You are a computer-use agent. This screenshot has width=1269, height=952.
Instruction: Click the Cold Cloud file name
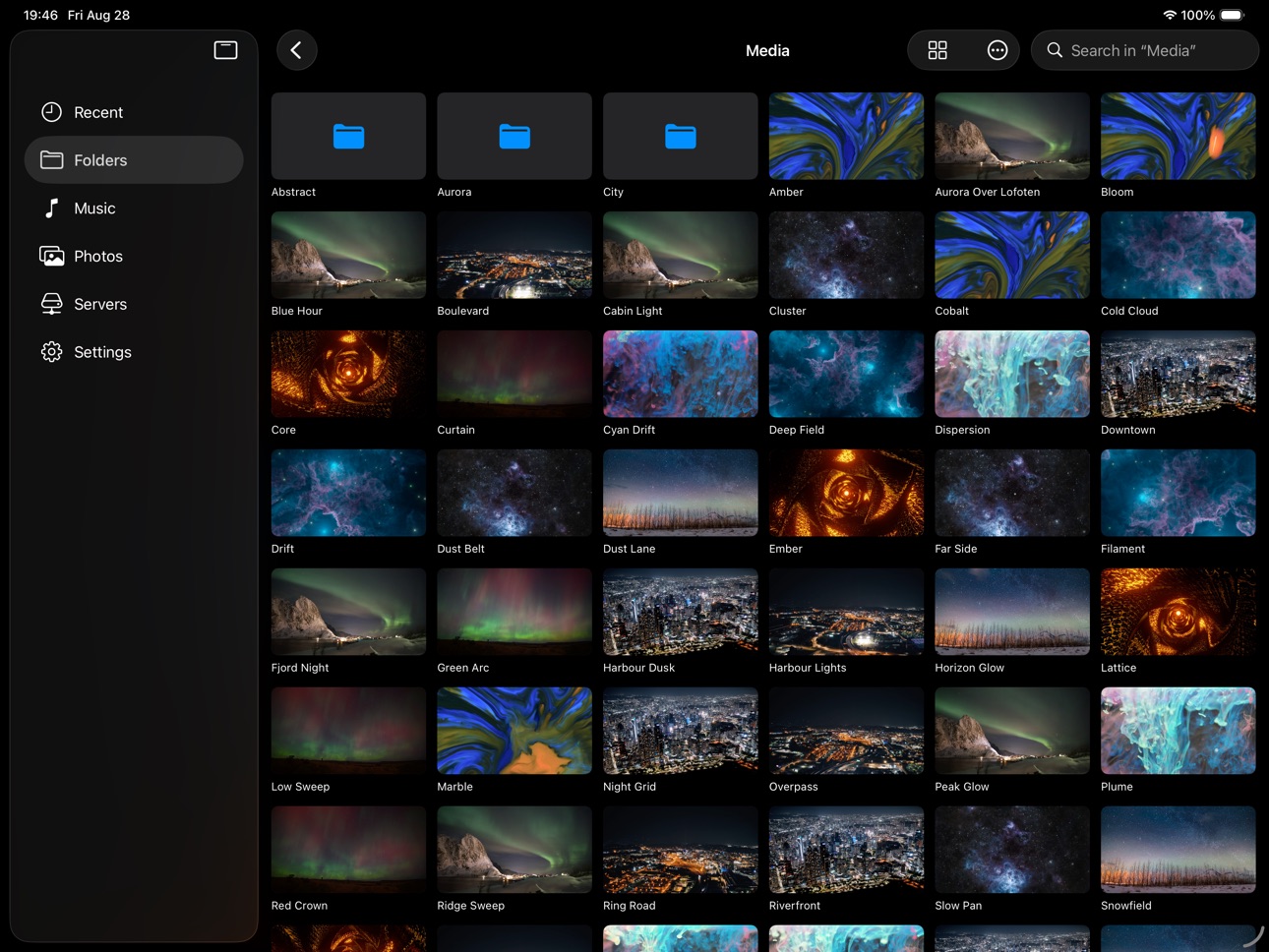1129,311
